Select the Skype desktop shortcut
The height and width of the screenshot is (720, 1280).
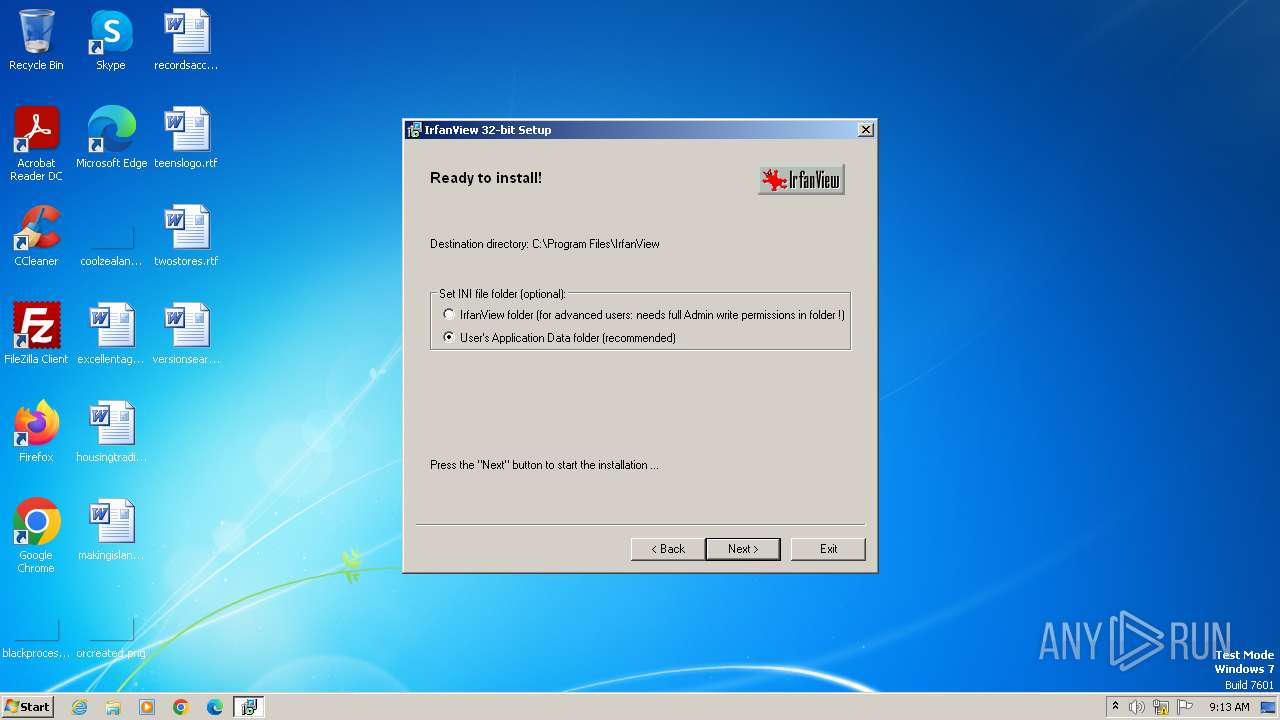point(111,40)
